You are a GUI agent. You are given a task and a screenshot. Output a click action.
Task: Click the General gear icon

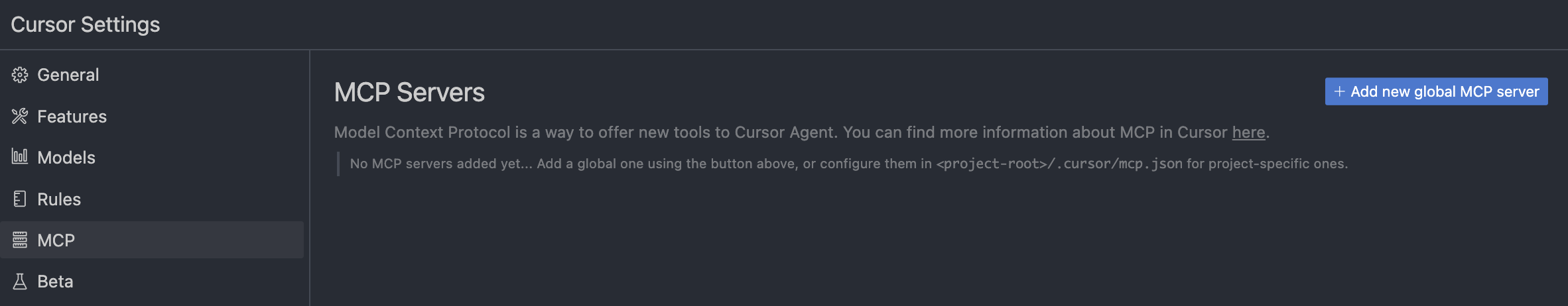click(20, 75)
